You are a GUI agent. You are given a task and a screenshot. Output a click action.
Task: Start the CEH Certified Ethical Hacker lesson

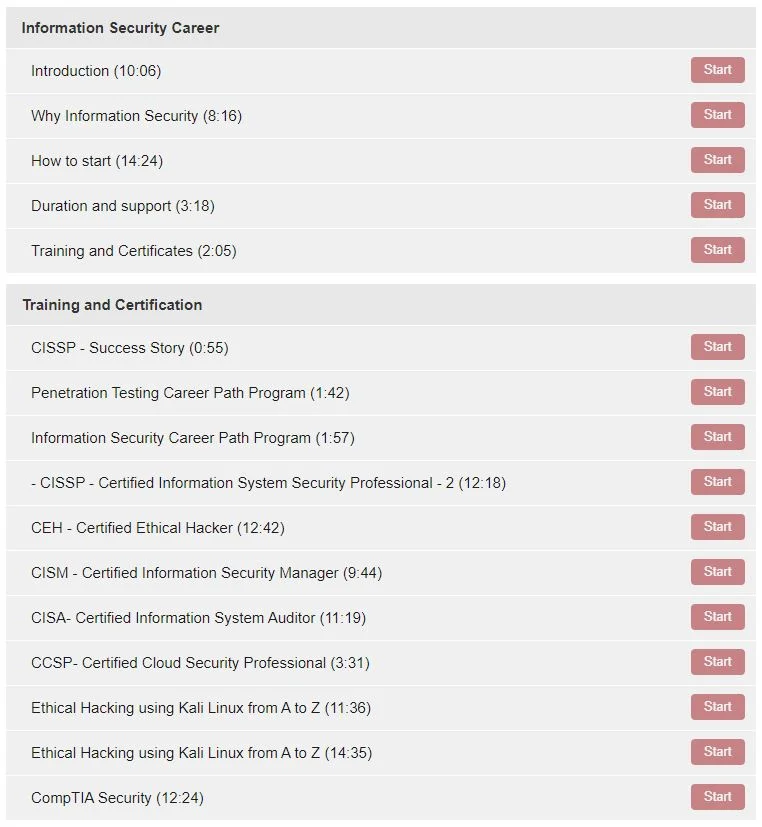717,527
